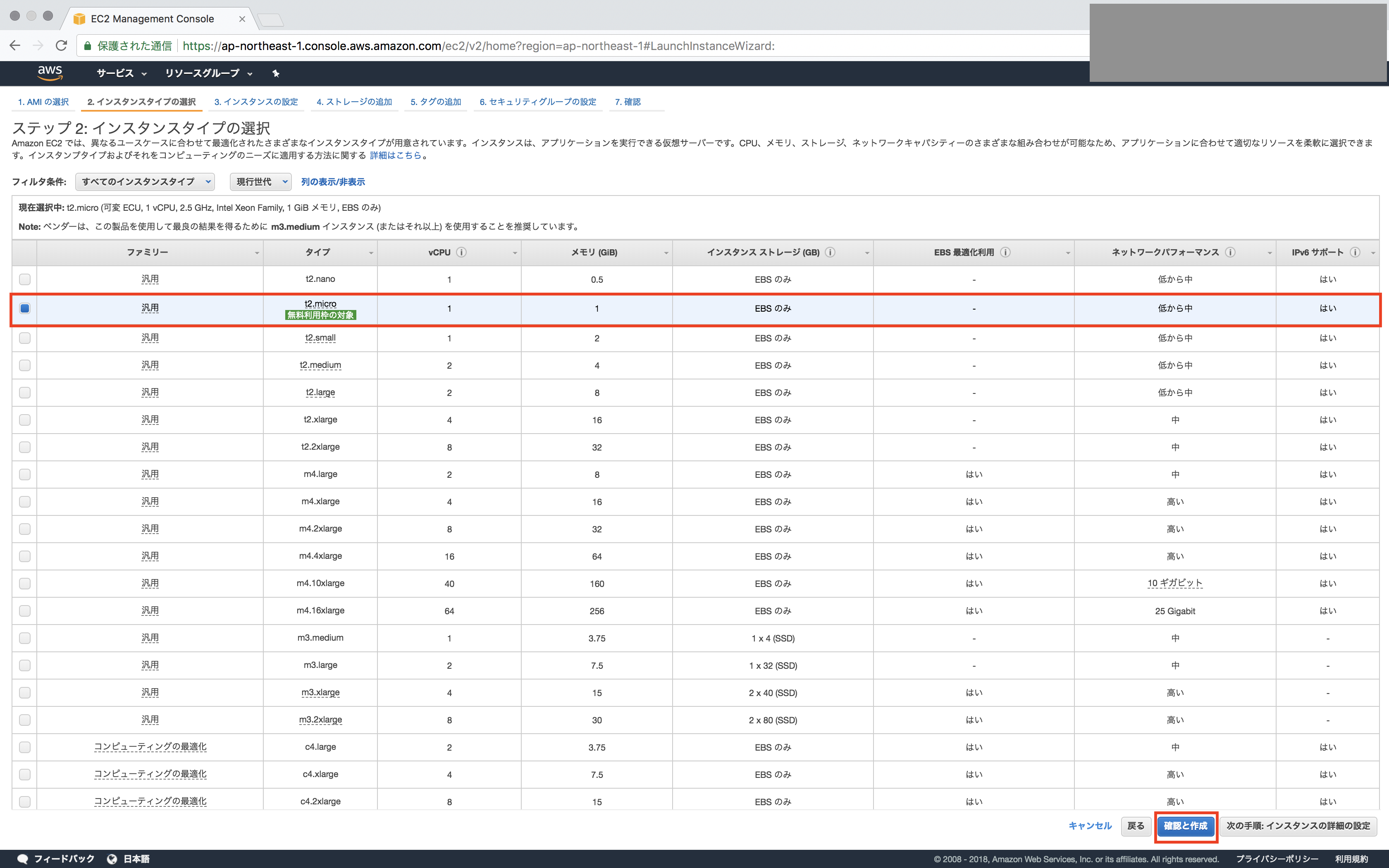Viewport: 1389px width, 868px height.
Task: Click the browser forward arrow
Action: click(x=38, y=45)
